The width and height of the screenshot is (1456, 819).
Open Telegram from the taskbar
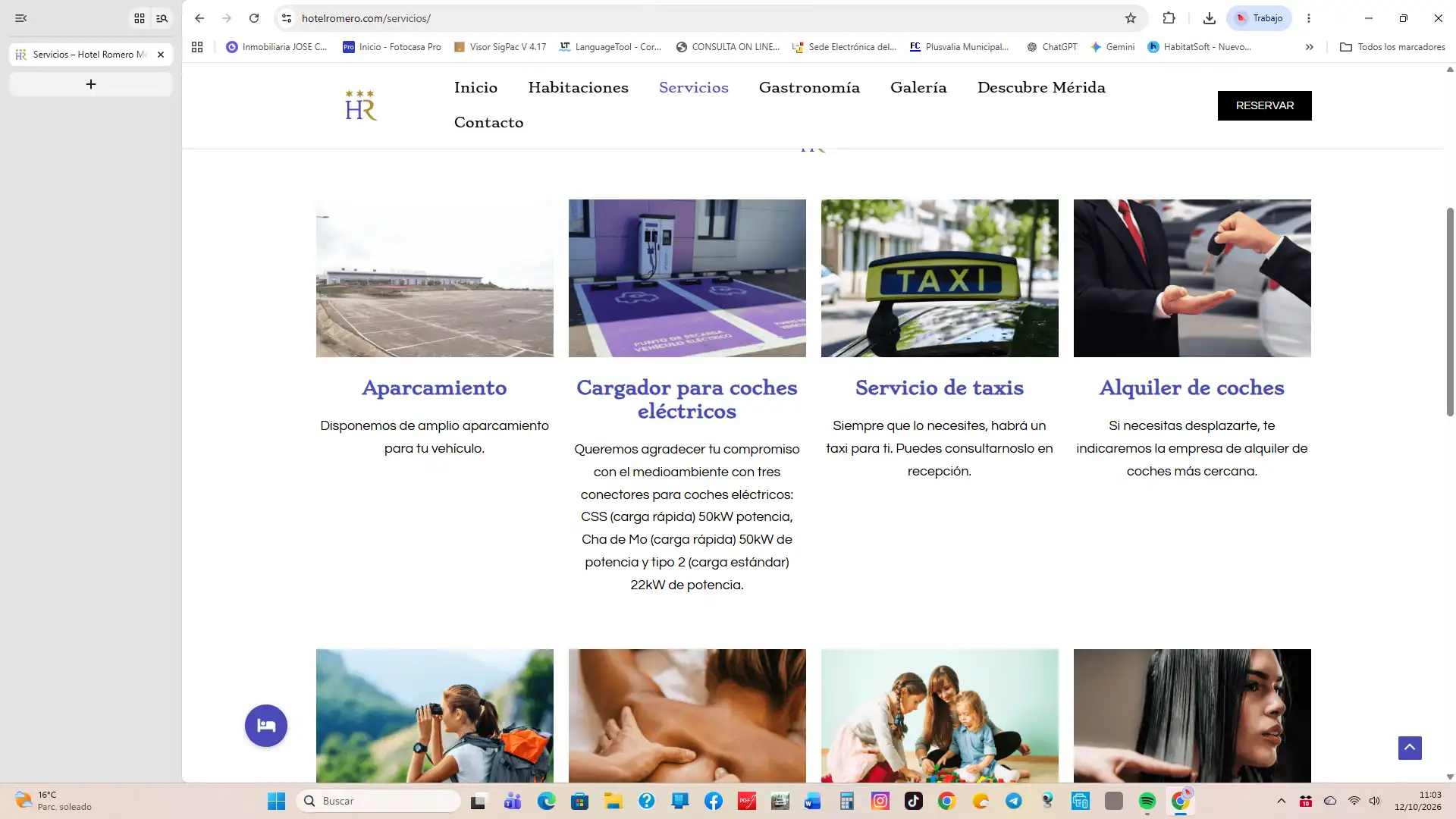[1013, 801]
